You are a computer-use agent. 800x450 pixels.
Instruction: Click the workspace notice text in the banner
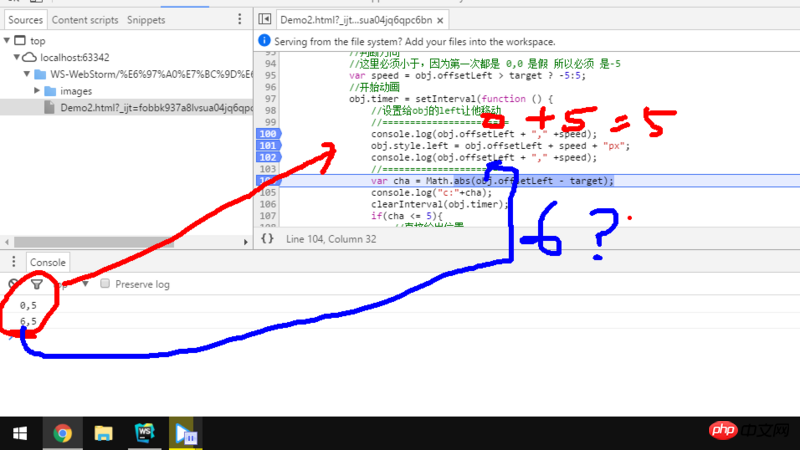tap(414, 41)
